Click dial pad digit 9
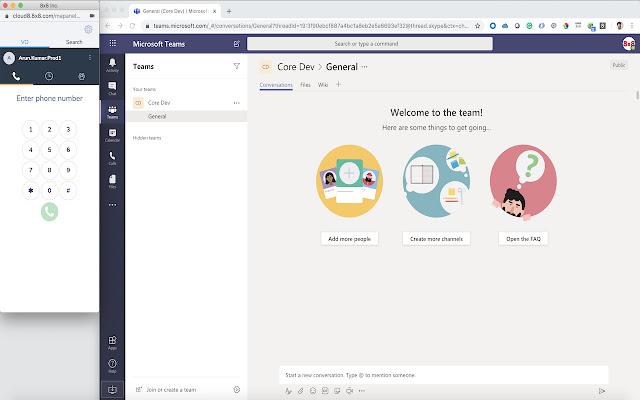 [68, 170]
